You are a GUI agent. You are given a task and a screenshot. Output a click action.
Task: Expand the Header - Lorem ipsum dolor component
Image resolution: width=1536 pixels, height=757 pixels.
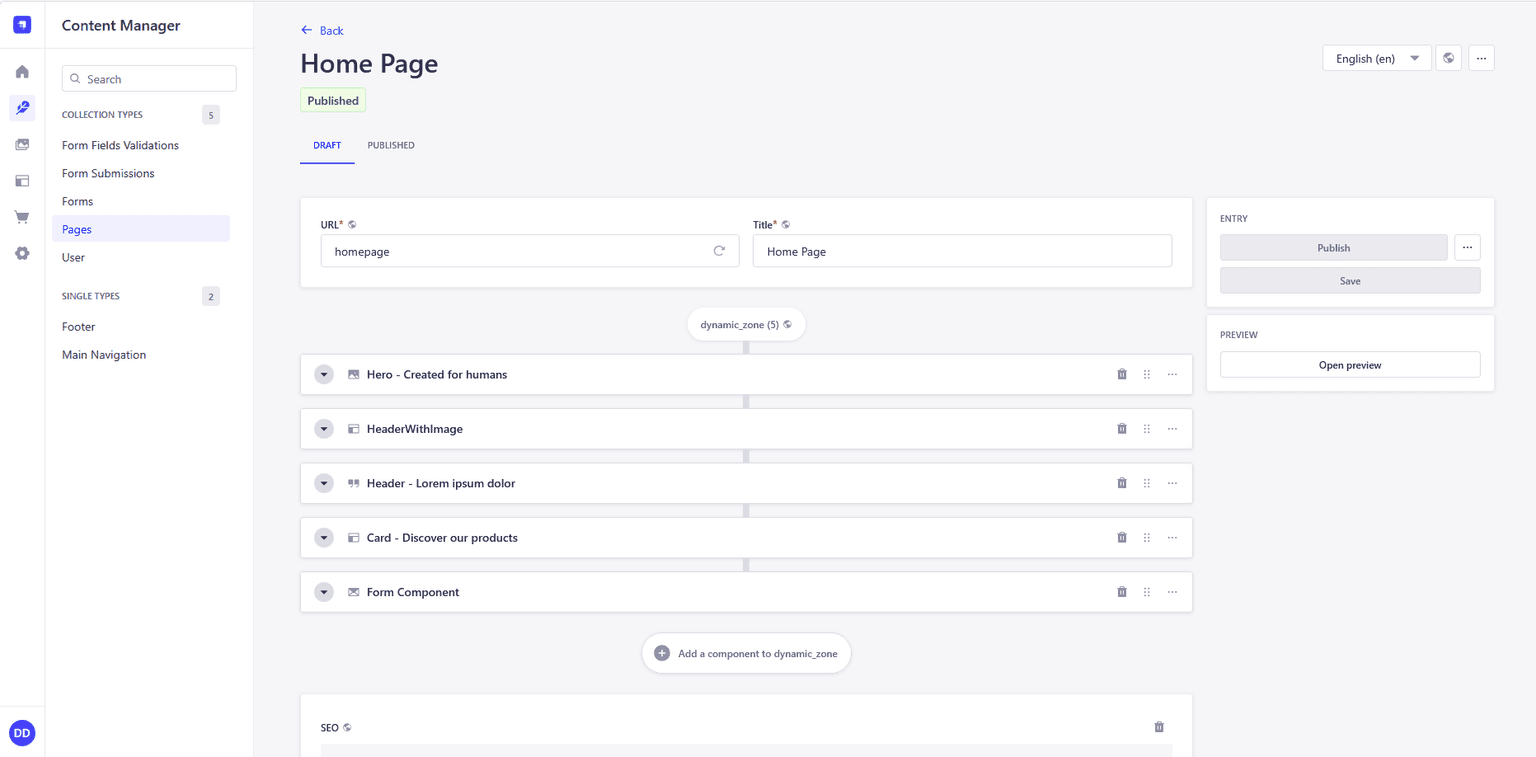tap(323, 483)
